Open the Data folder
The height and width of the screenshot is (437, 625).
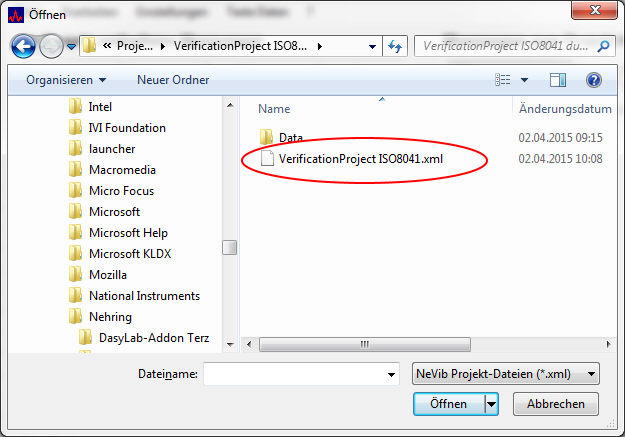290,137
